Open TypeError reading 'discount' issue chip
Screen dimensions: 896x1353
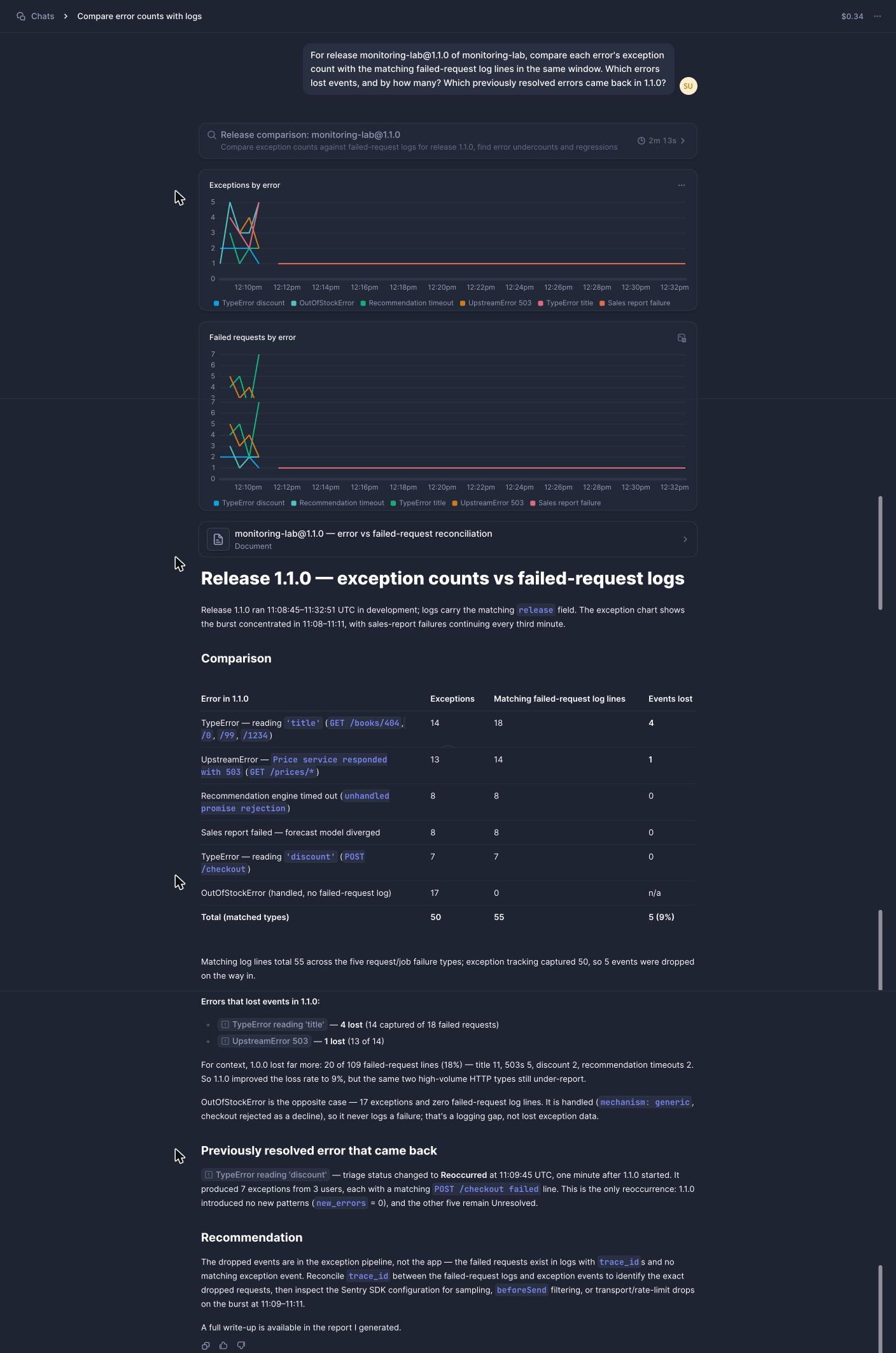coord(265,1175)
